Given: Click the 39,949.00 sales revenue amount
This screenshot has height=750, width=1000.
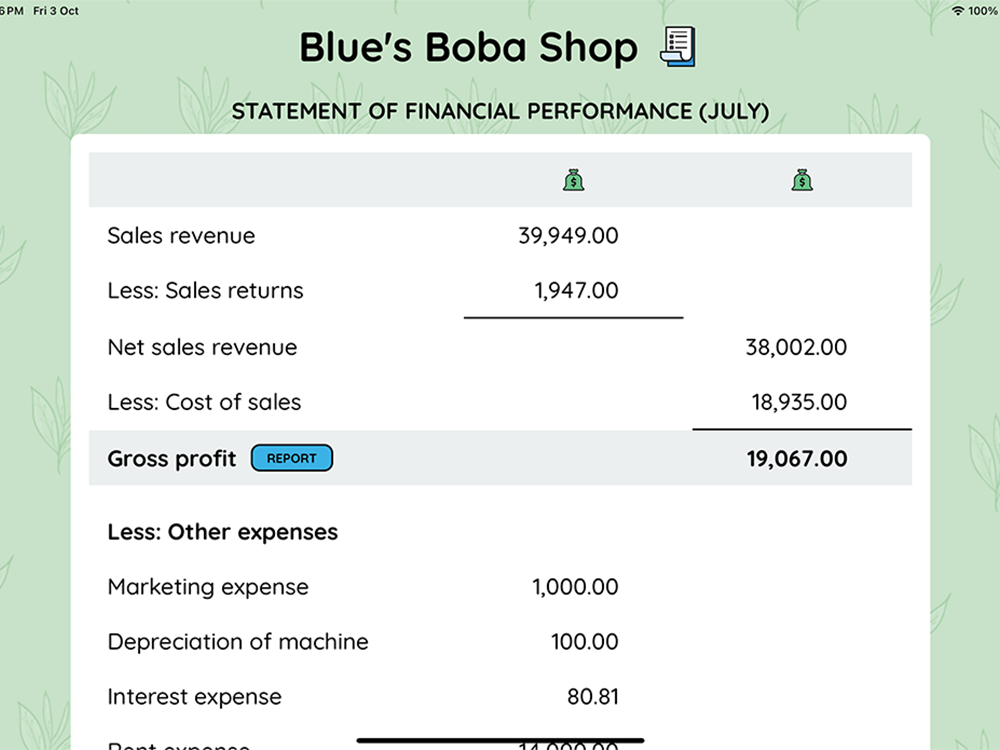Looking at the screenshot, I should tap(568, 236).
